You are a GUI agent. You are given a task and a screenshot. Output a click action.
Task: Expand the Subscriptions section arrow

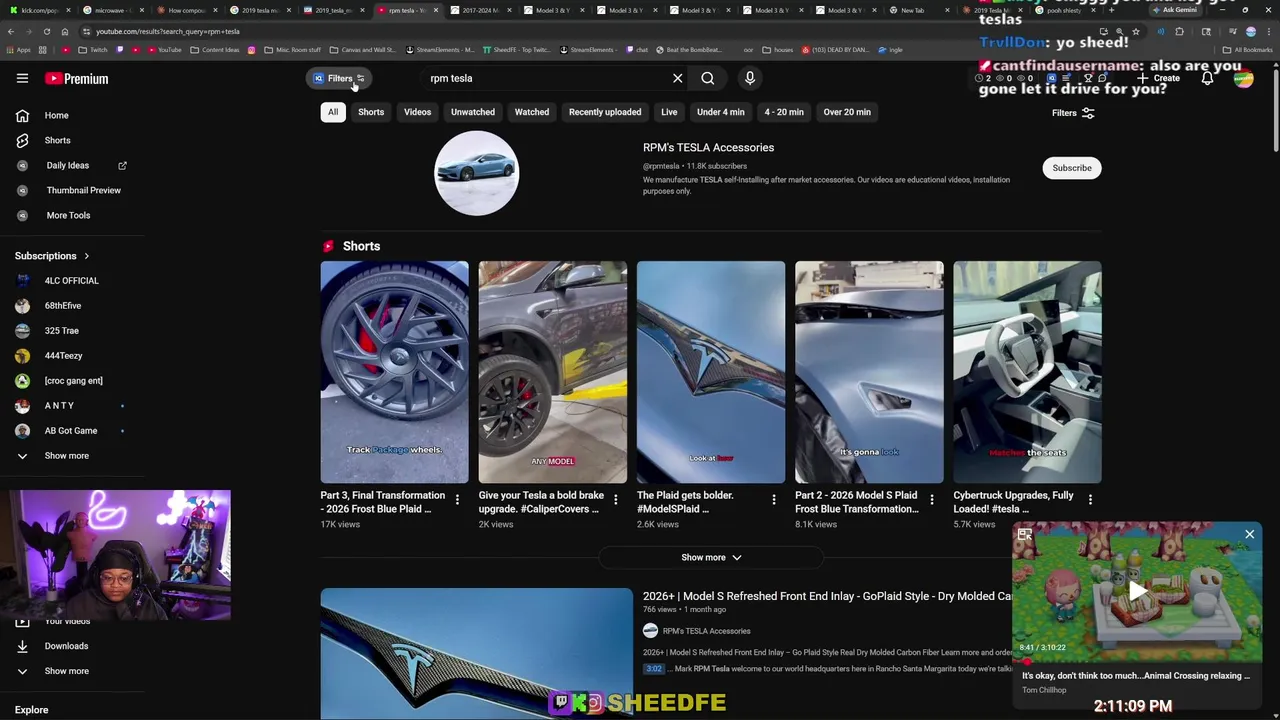86,256
